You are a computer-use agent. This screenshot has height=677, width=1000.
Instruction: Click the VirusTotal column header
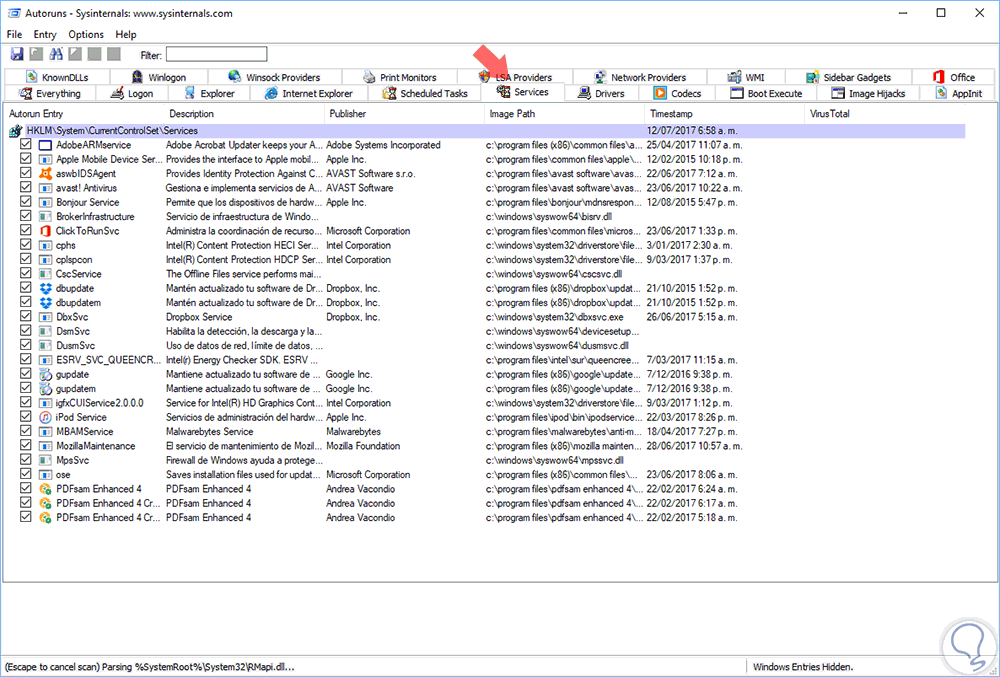point(885,113)
